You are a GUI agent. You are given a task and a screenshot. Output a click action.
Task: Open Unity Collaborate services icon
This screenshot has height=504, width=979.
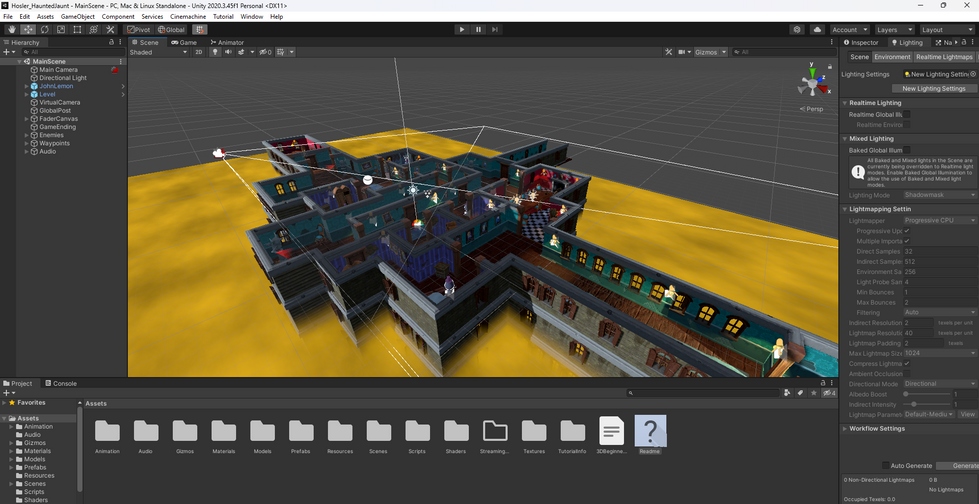click(797, 29)
